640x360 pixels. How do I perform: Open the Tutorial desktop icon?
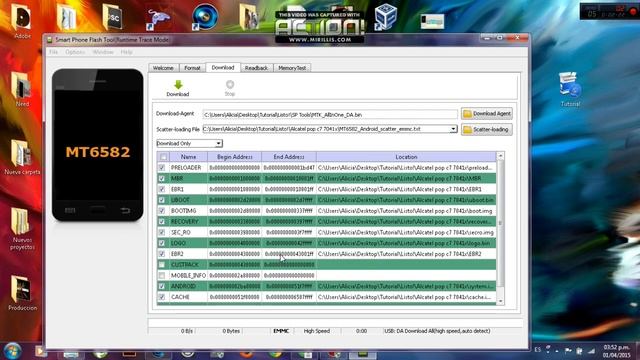coord(570,89)
